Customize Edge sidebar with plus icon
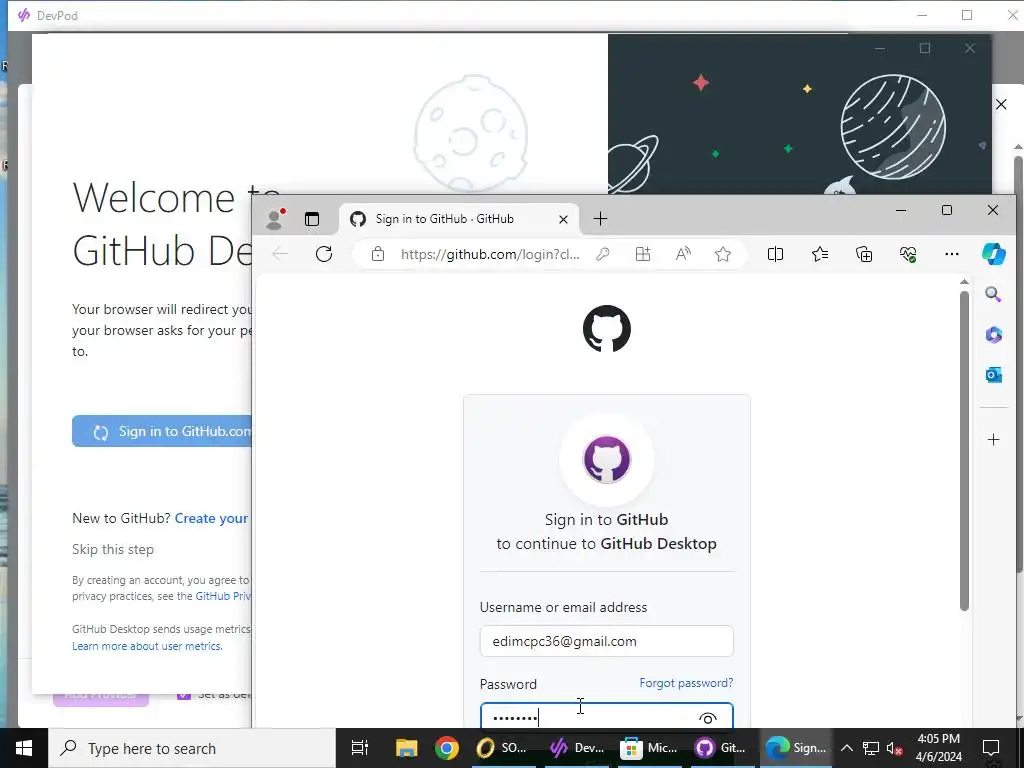This screenshot has width=1024, height=768. 993,440
